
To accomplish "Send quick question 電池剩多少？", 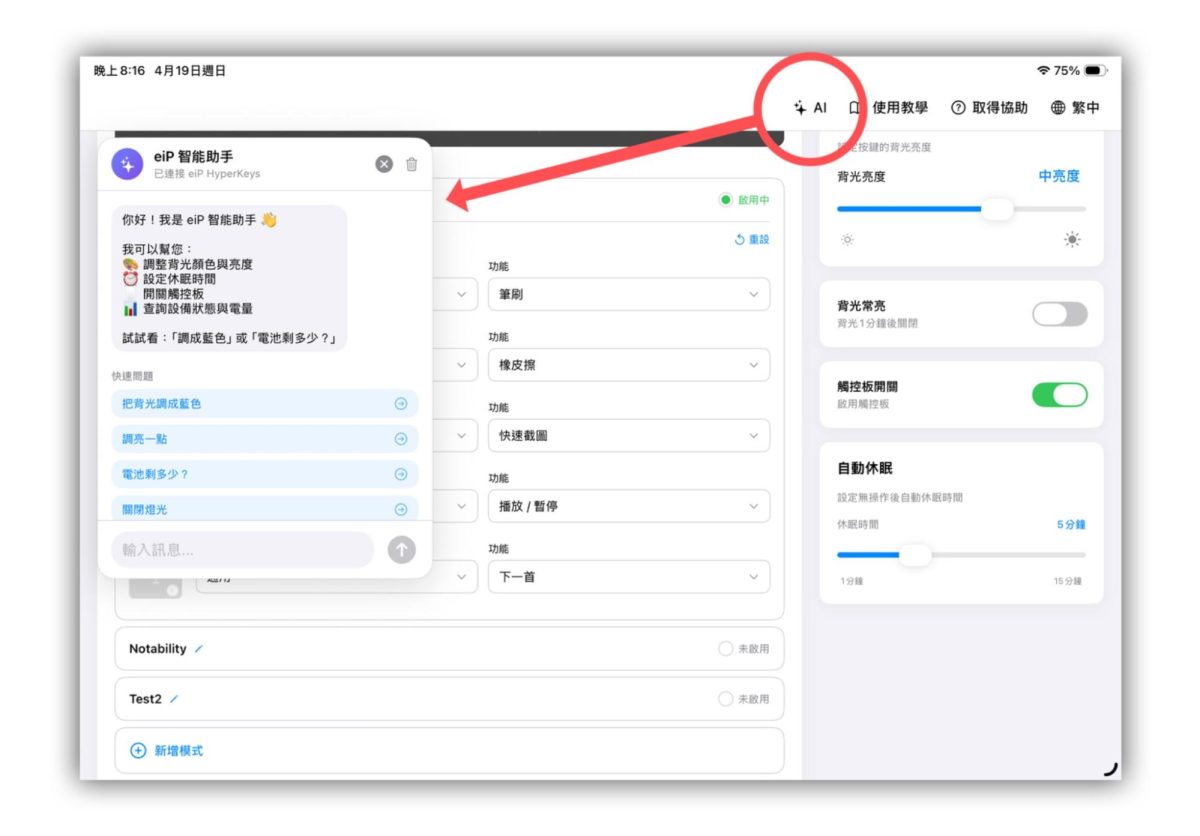I will point(265,474).
